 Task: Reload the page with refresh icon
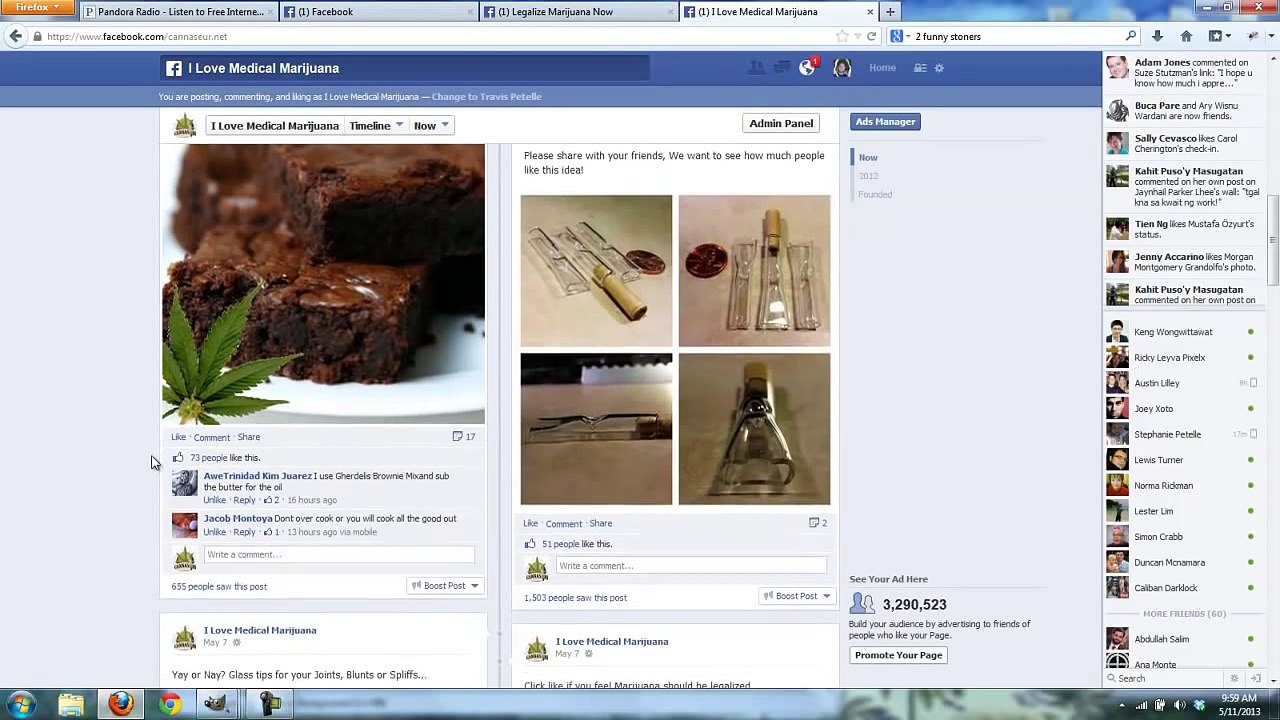(x=871, y=36)
